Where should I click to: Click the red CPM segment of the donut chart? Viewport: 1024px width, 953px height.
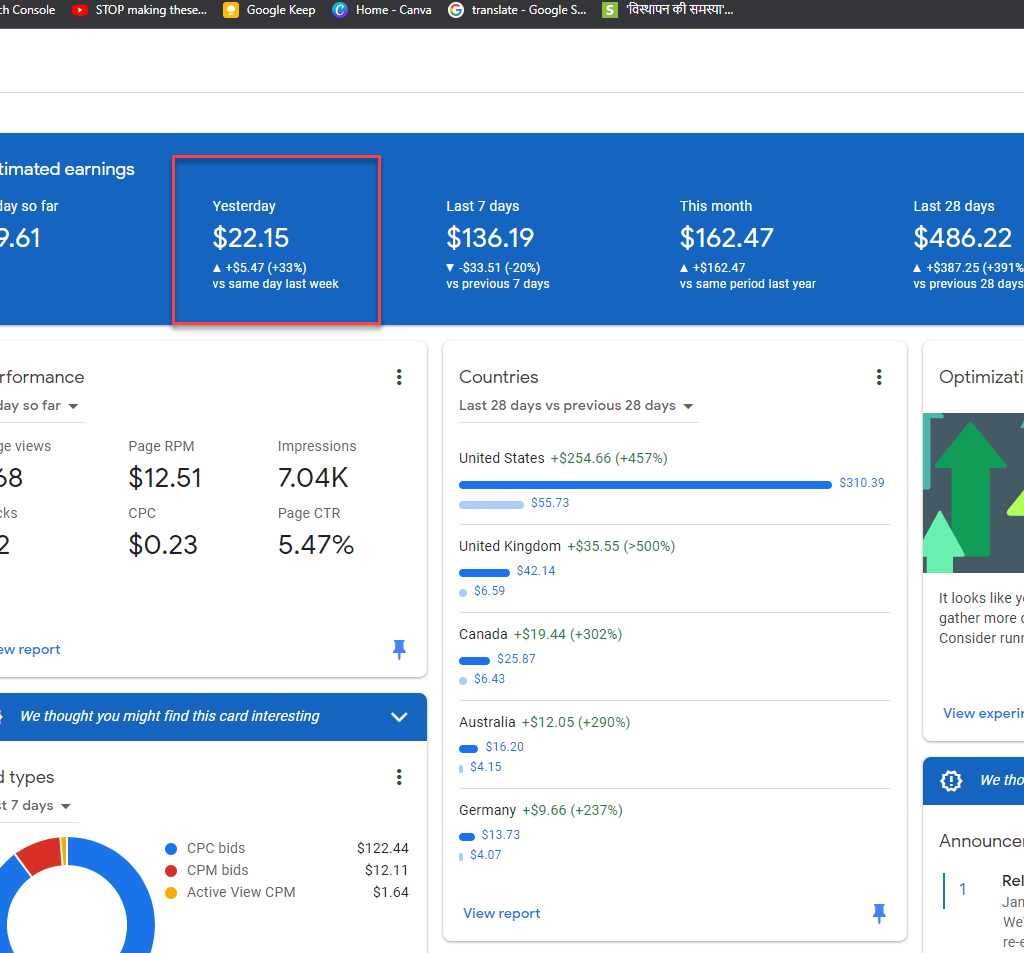41,854
